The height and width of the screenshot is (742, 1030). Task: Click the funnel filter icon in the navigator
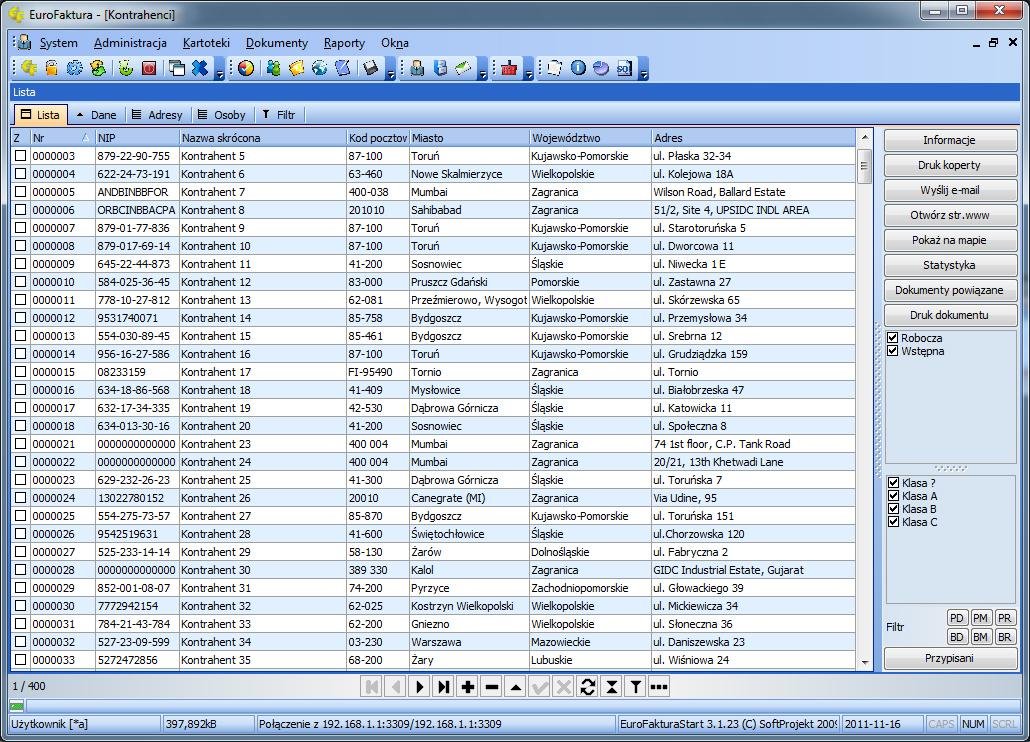[635, 687]
